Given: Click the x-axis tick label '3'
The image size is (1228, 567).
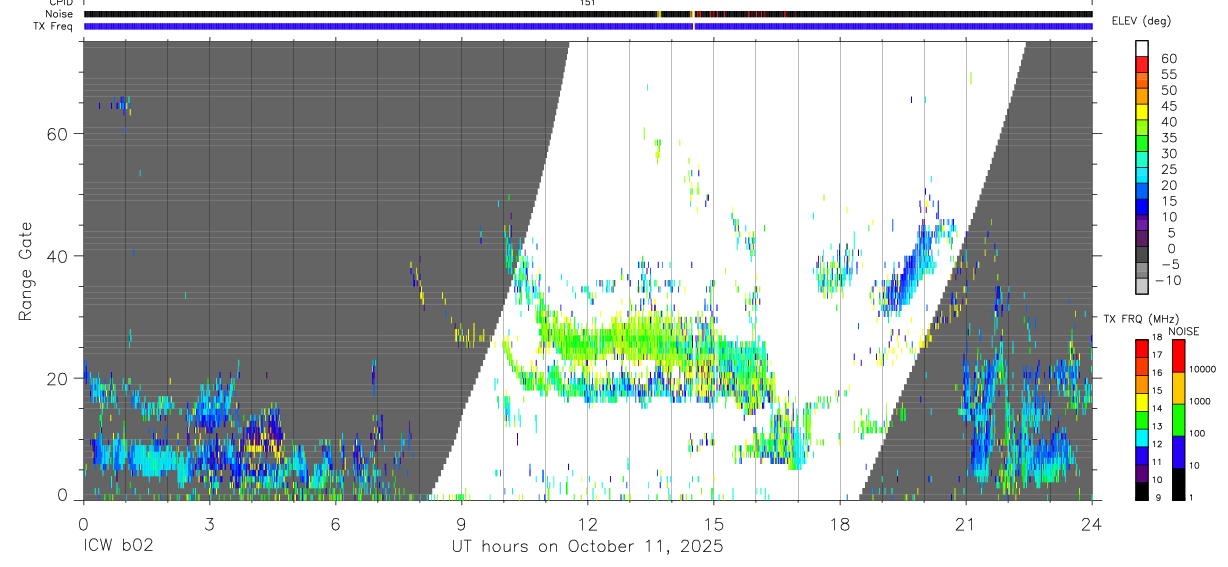Looking at the screenshot, I should [209, 524].
